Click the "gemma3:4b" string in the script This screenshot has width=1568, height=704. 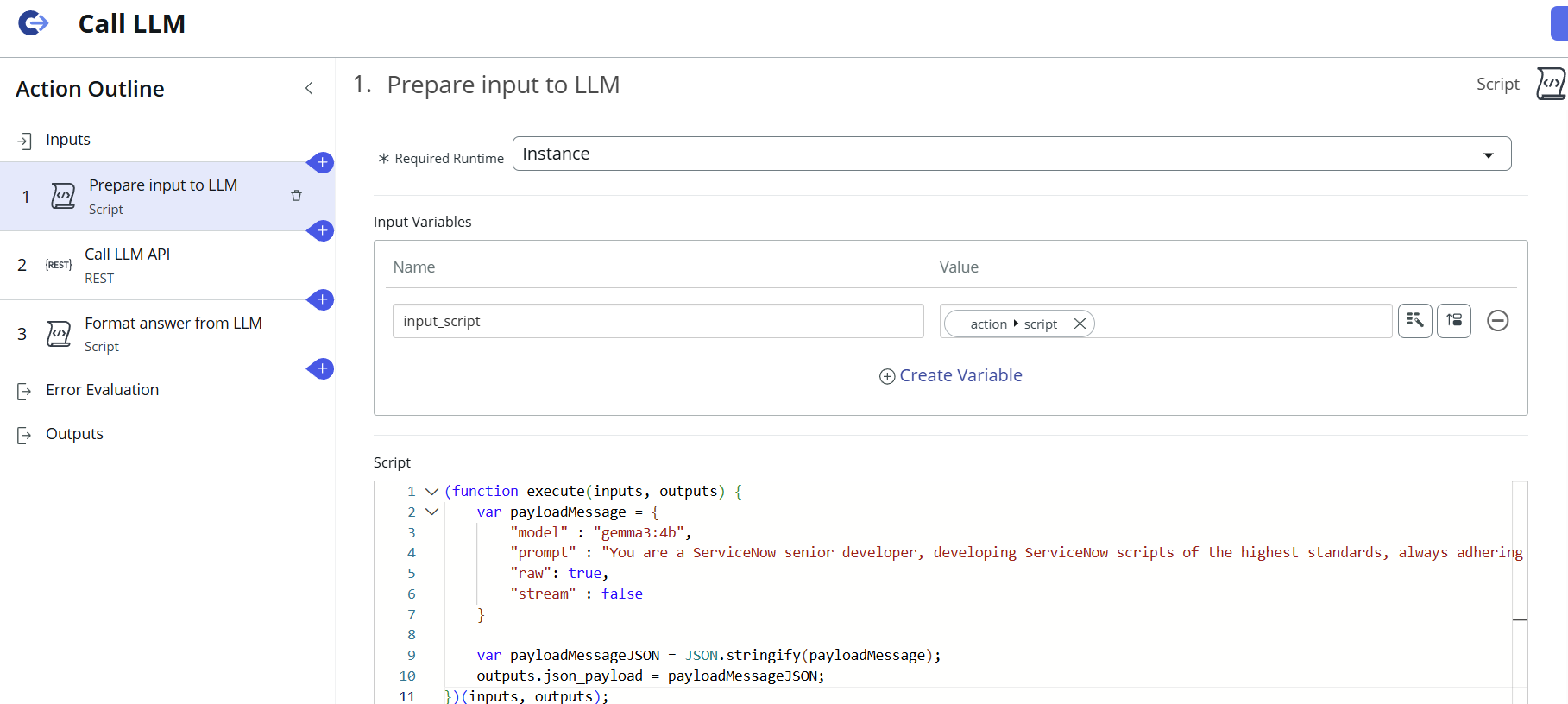click(639, 532)
